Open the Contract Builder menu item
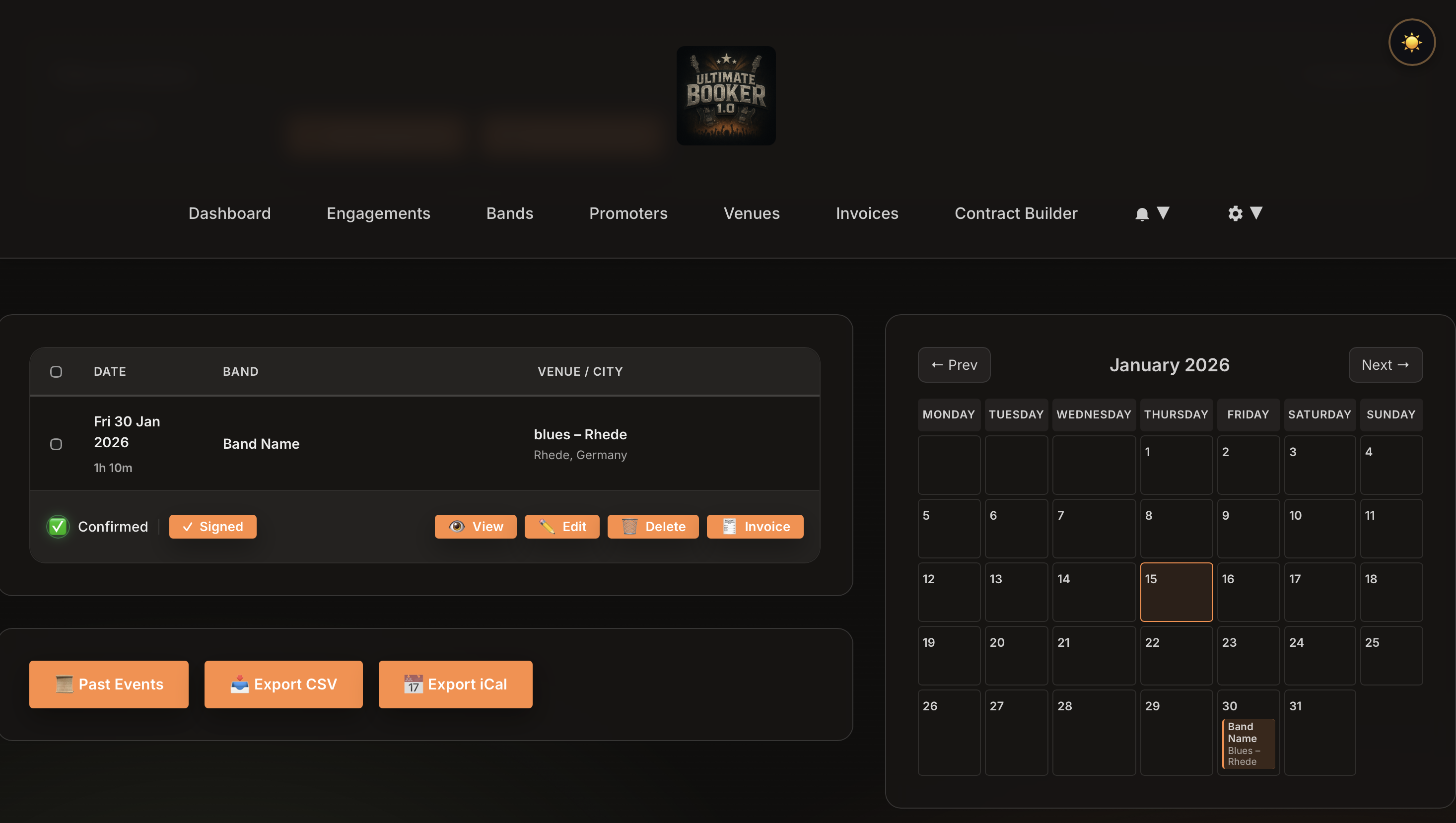Image resolution: width=1456 pixels, height=823 pixels. pyautogui.click(x=1016, y=213)
